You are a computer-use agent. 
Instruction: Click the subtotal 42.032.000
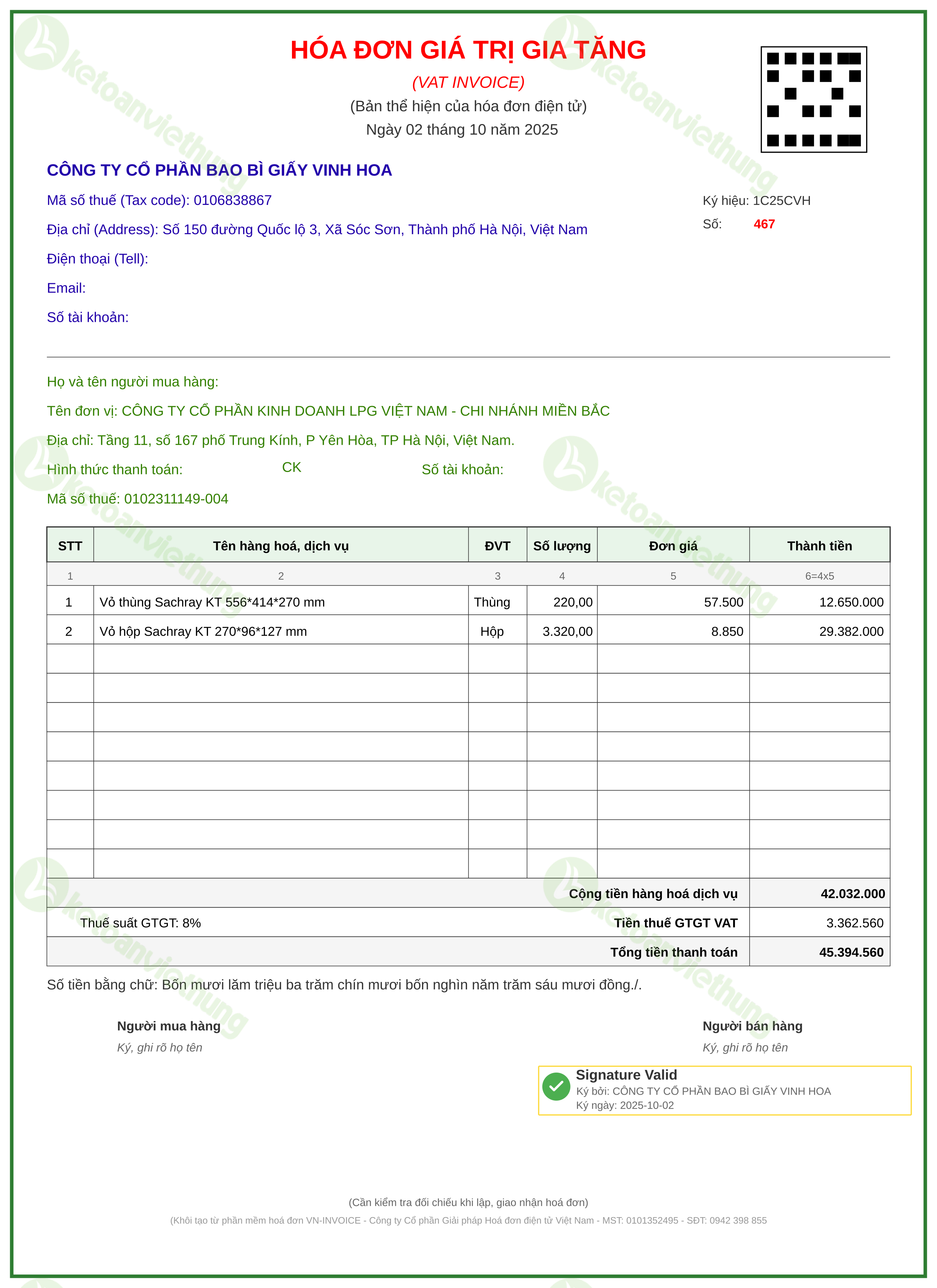(853, 893)
